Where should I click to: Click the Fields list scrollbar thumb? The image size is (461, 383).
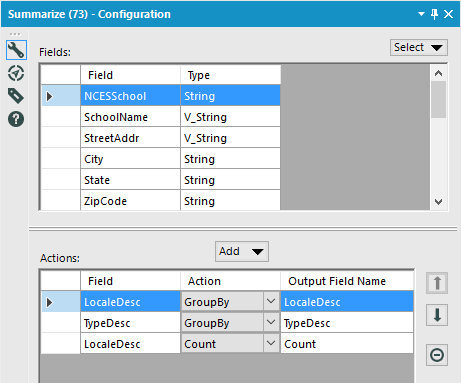pyautogui.click(x=438, y=99)
